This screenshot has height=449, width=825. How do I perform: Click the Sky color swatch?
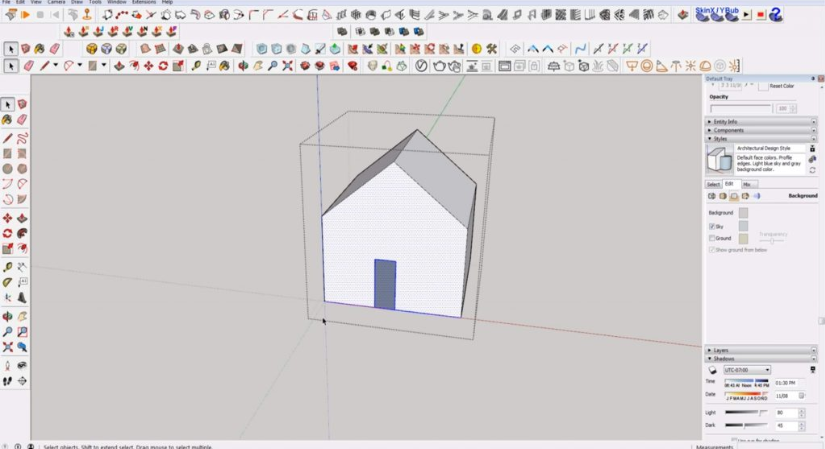point(743,226)
